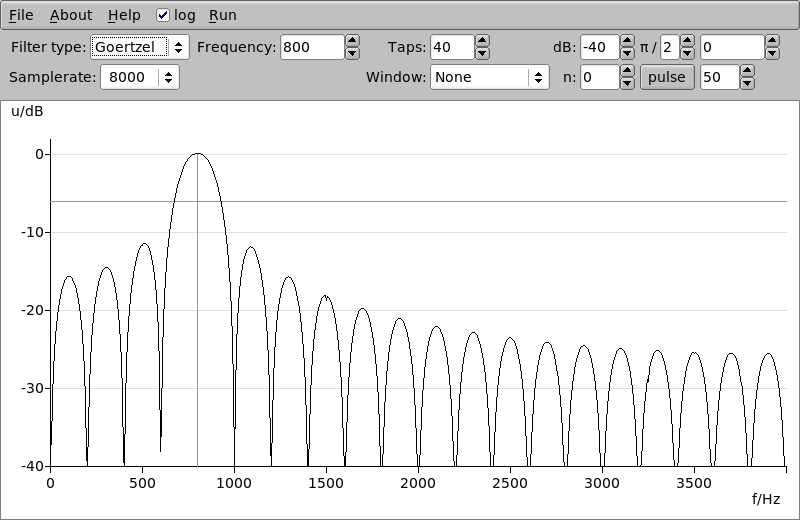Open the File menu
800x520 pixels.
click(x=21, y=15)
